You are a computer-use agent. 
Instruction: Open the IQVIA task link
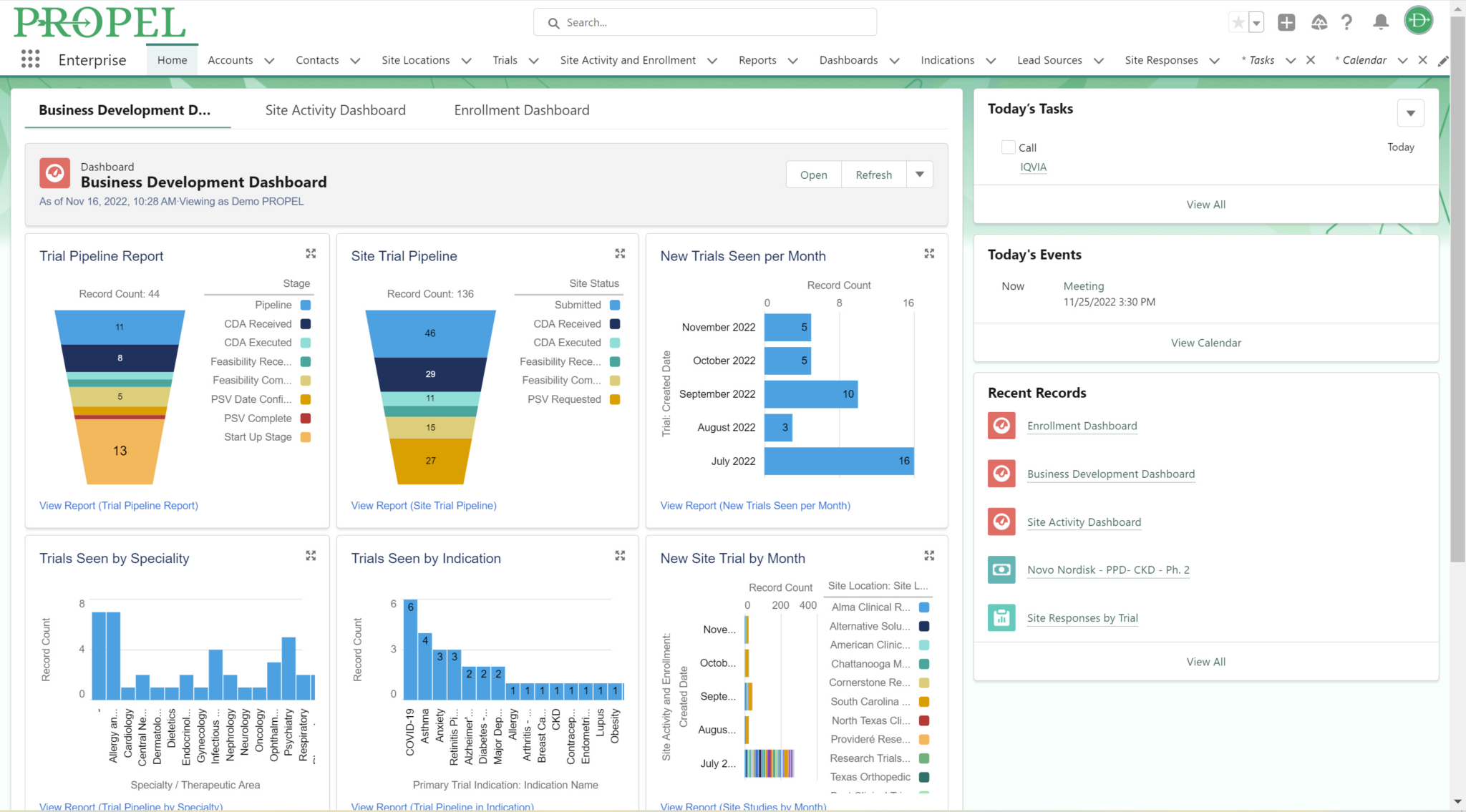1033,167
